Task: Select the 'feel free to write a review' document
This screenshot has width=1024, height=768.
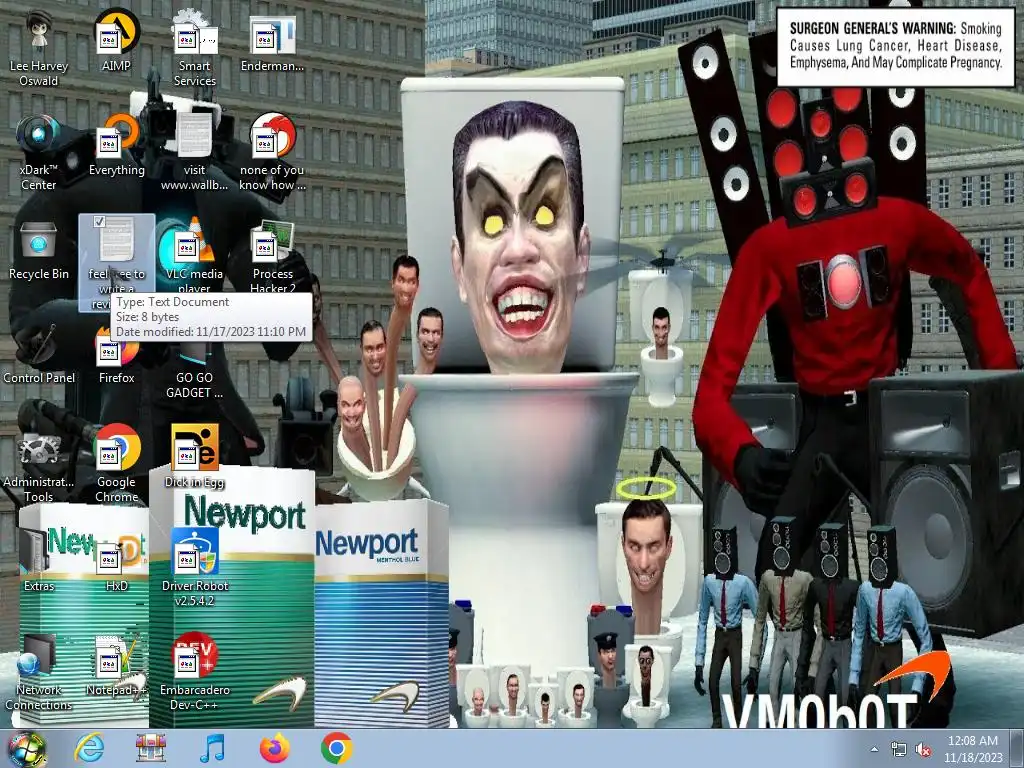Action: pyautogui.click(x=116, y=263)
